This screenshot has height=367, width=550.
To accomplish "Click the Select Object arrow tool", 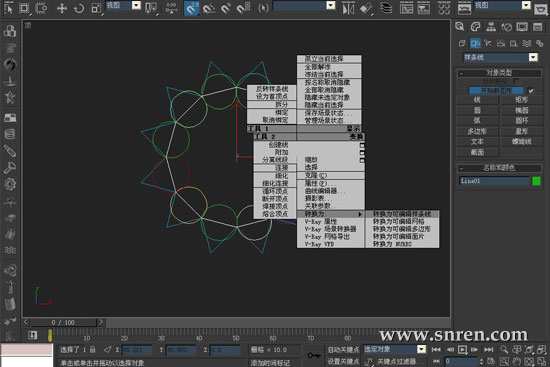I will click(x=9, y=8).
